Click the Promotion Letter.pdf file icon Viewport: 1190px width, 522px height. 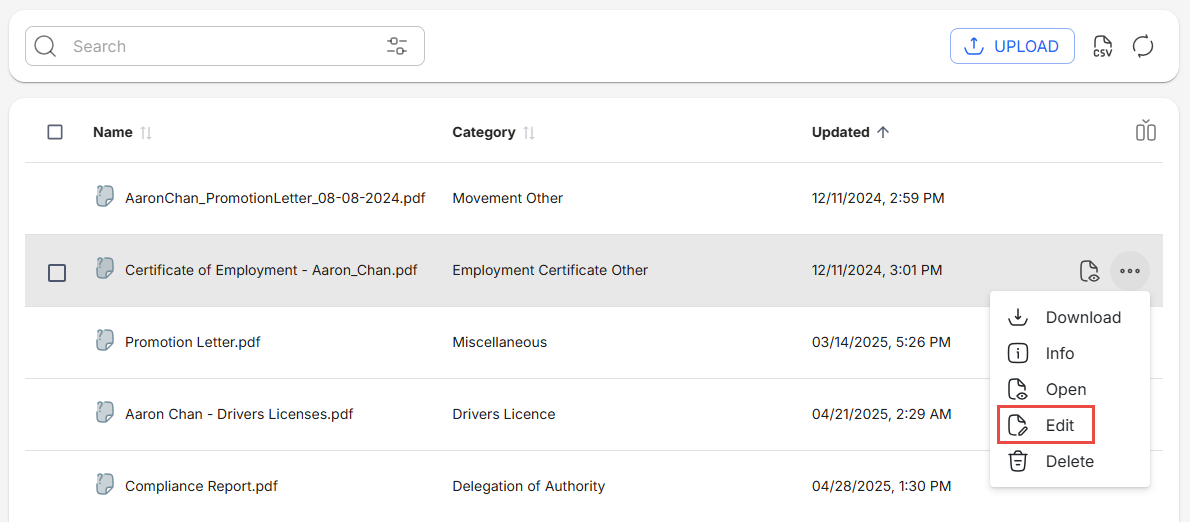tap(104, 341)
